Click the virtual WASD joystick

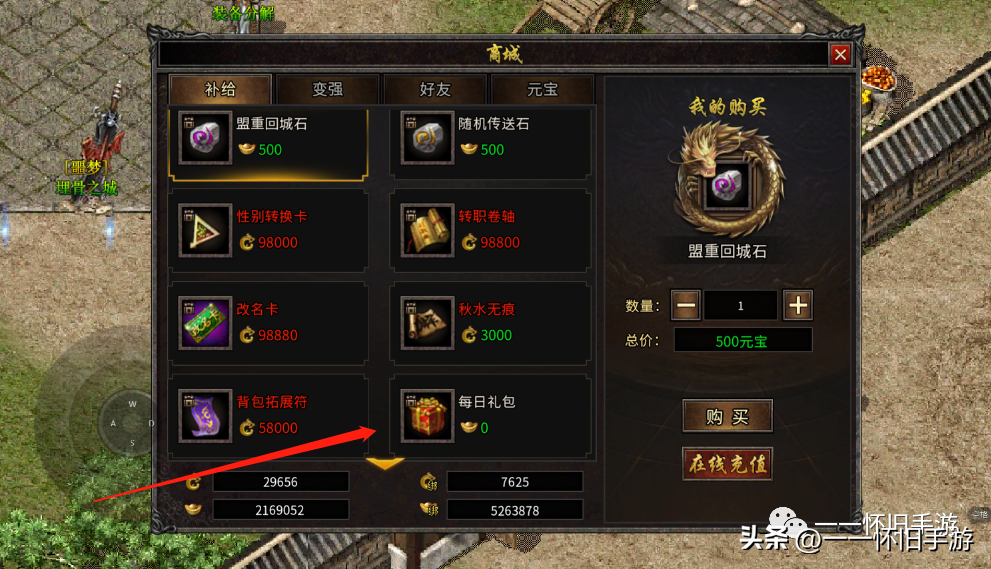[131, 422]
